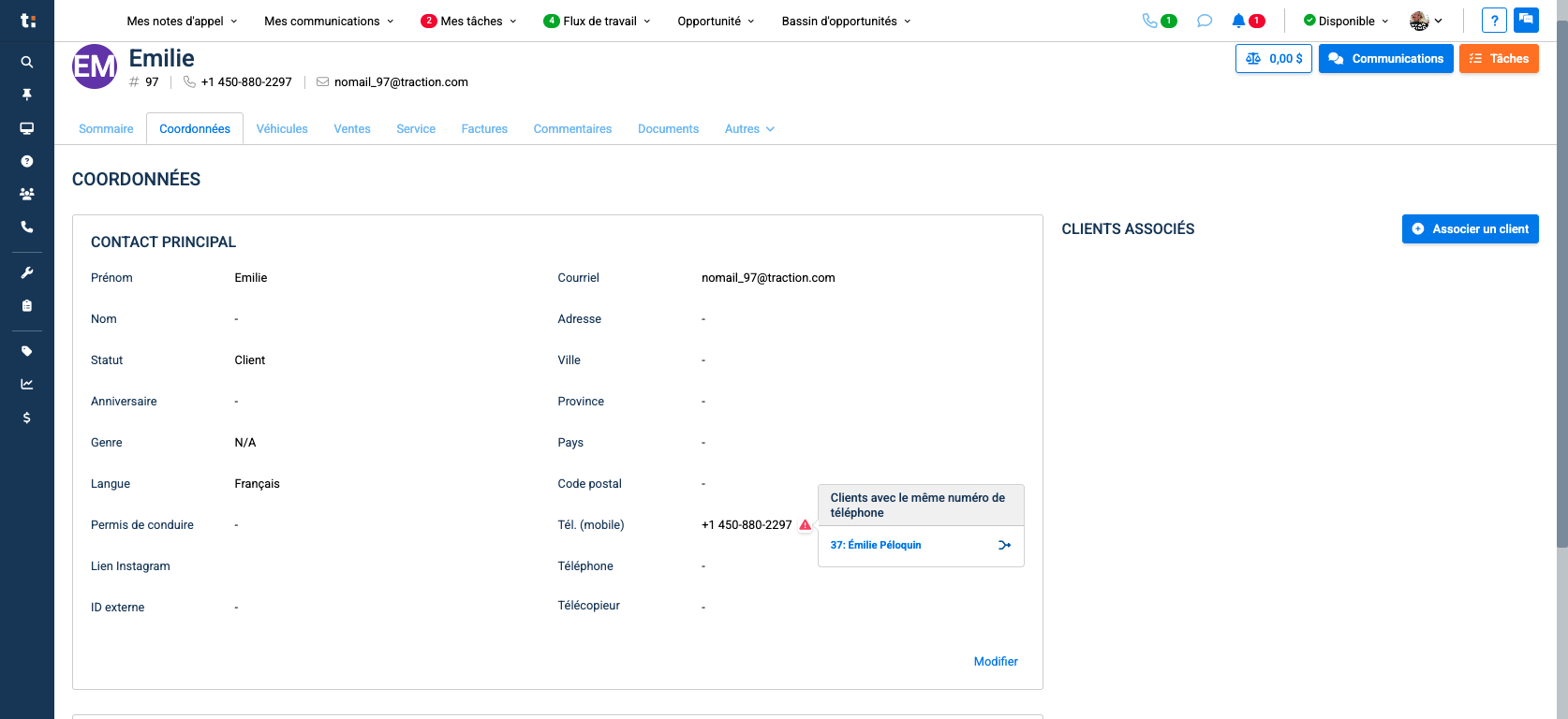
Task: Open the help question mark button
Action: click(1494, 21)
